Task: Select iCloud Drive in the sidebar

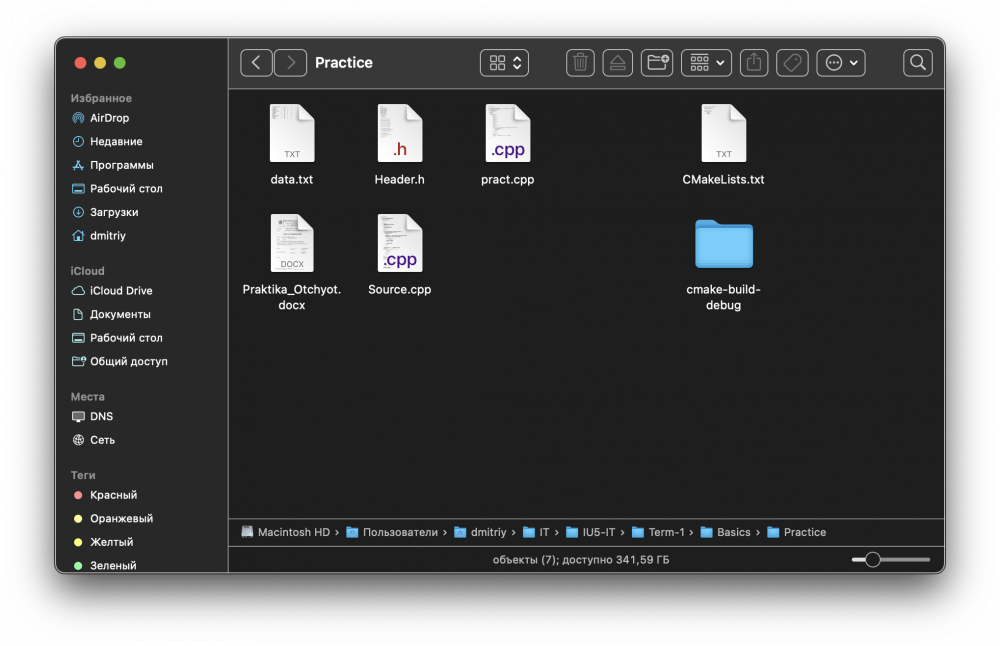Action: tap(120, 291)
